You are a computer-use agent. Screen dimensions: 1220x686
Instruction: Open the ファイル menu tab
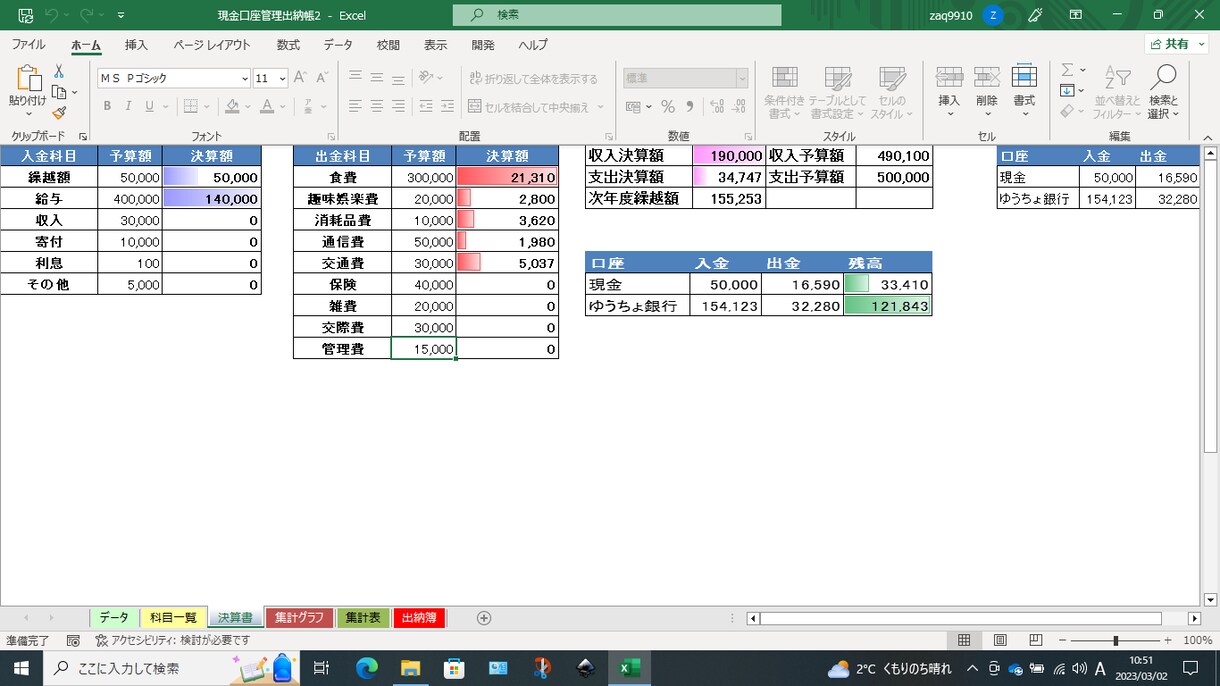pyautogui.click(x=28, y=45)
